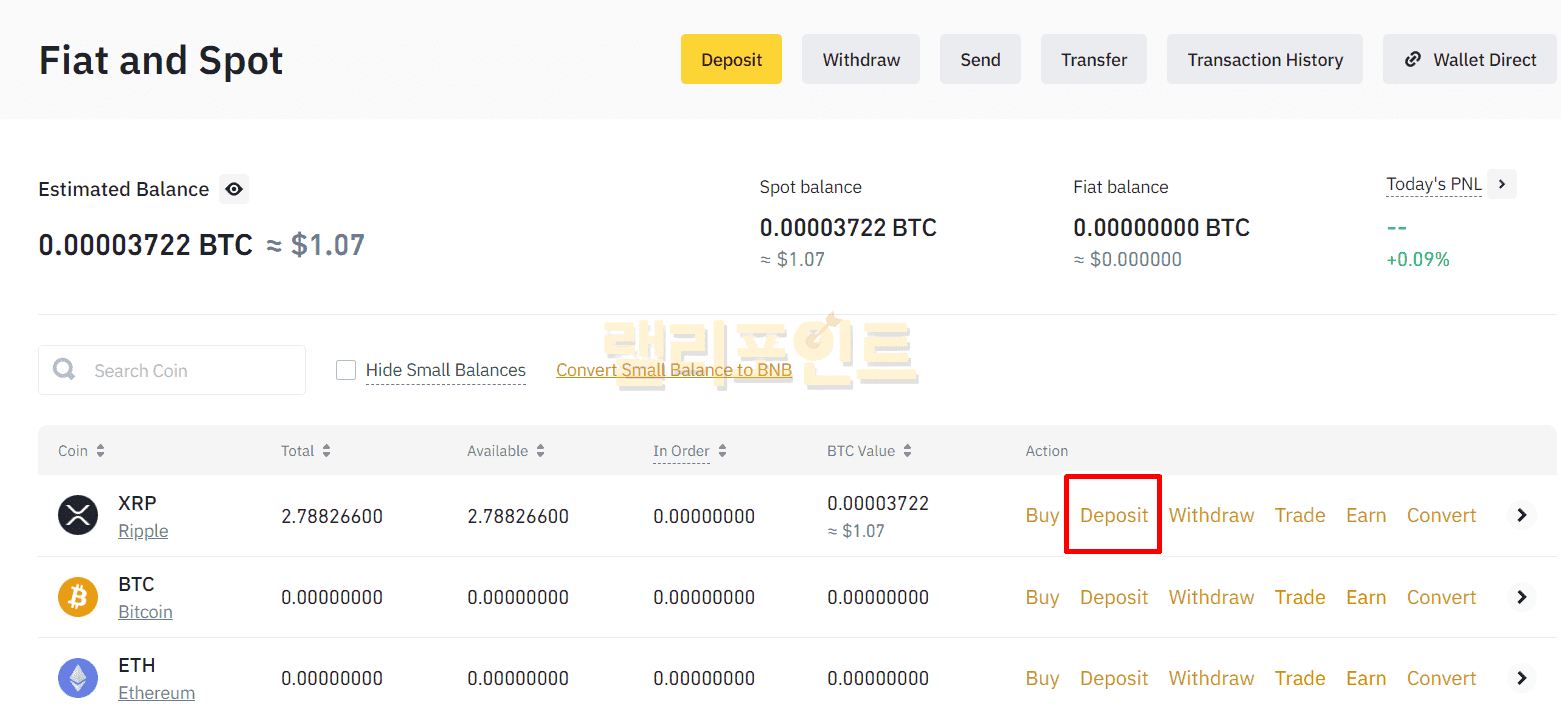Screen dimensions: 1561x710
Task: Click Deposit in XRP row
Action: pos(1114,515)
